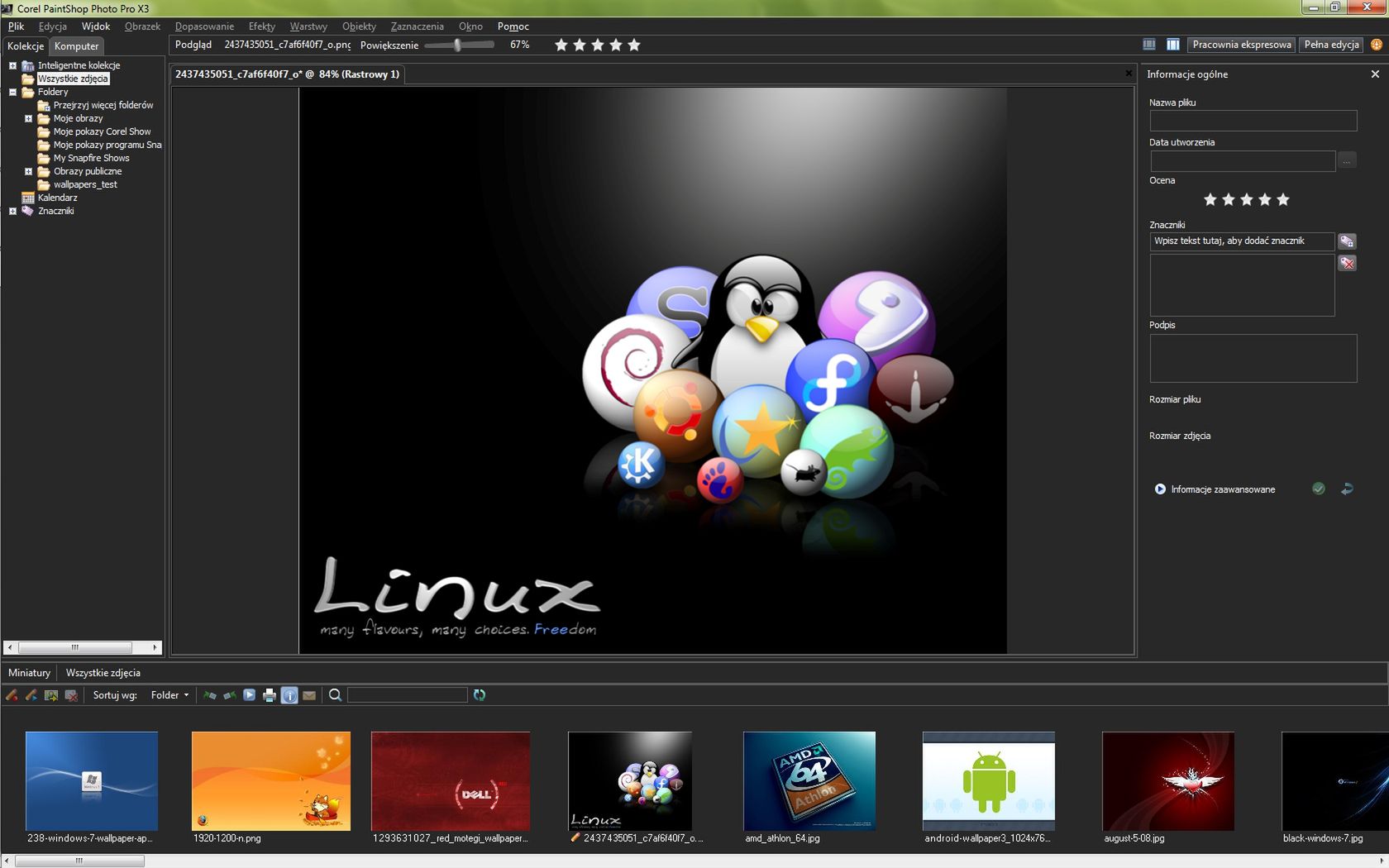This screenshot has height=868, width=1389.
Task: Select the dimmed panel layout icon
Action: tap(1149, 45)
